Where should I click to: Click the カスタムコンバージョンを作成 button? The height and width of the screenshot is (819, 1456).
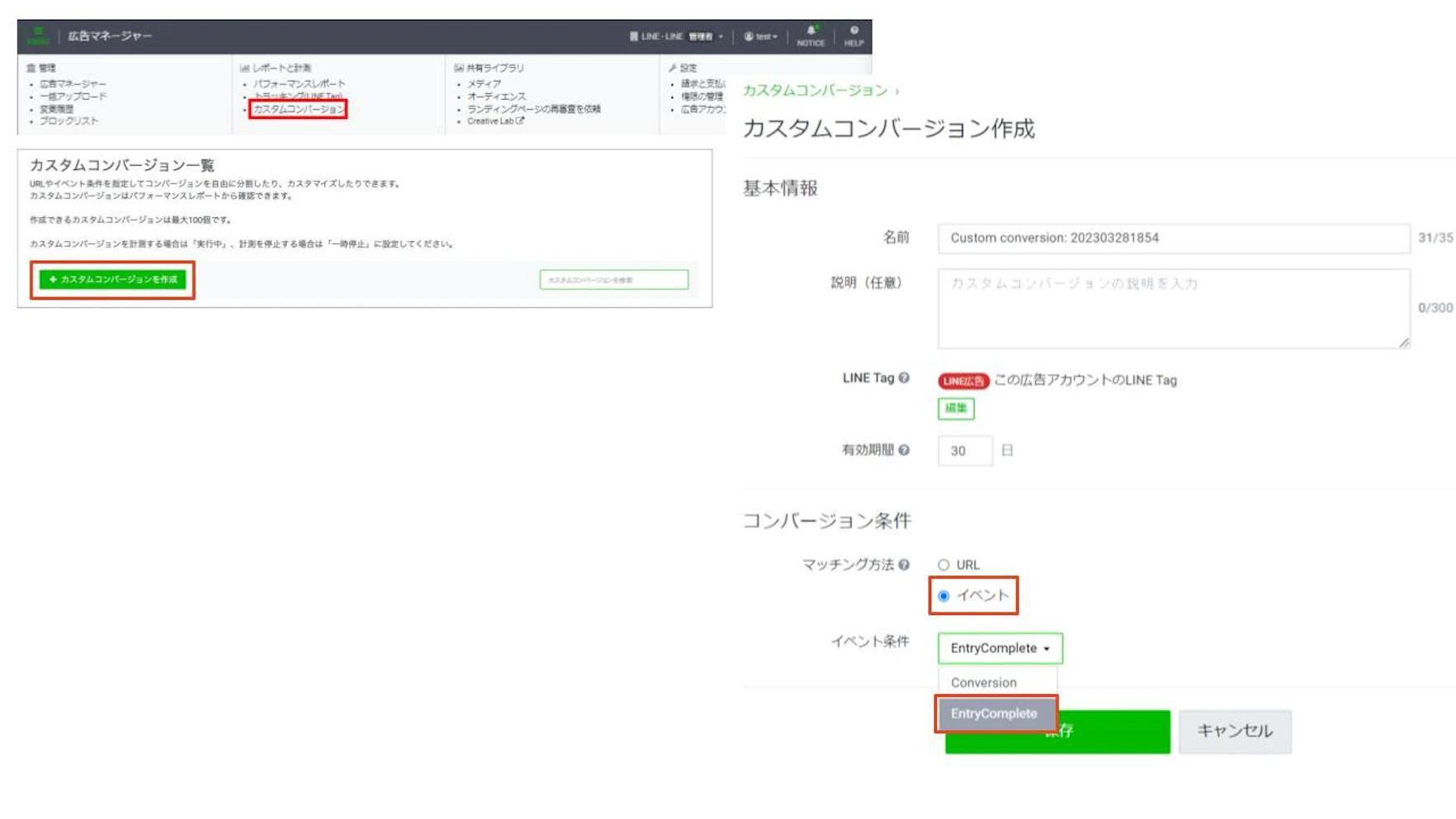pos(113,280)
